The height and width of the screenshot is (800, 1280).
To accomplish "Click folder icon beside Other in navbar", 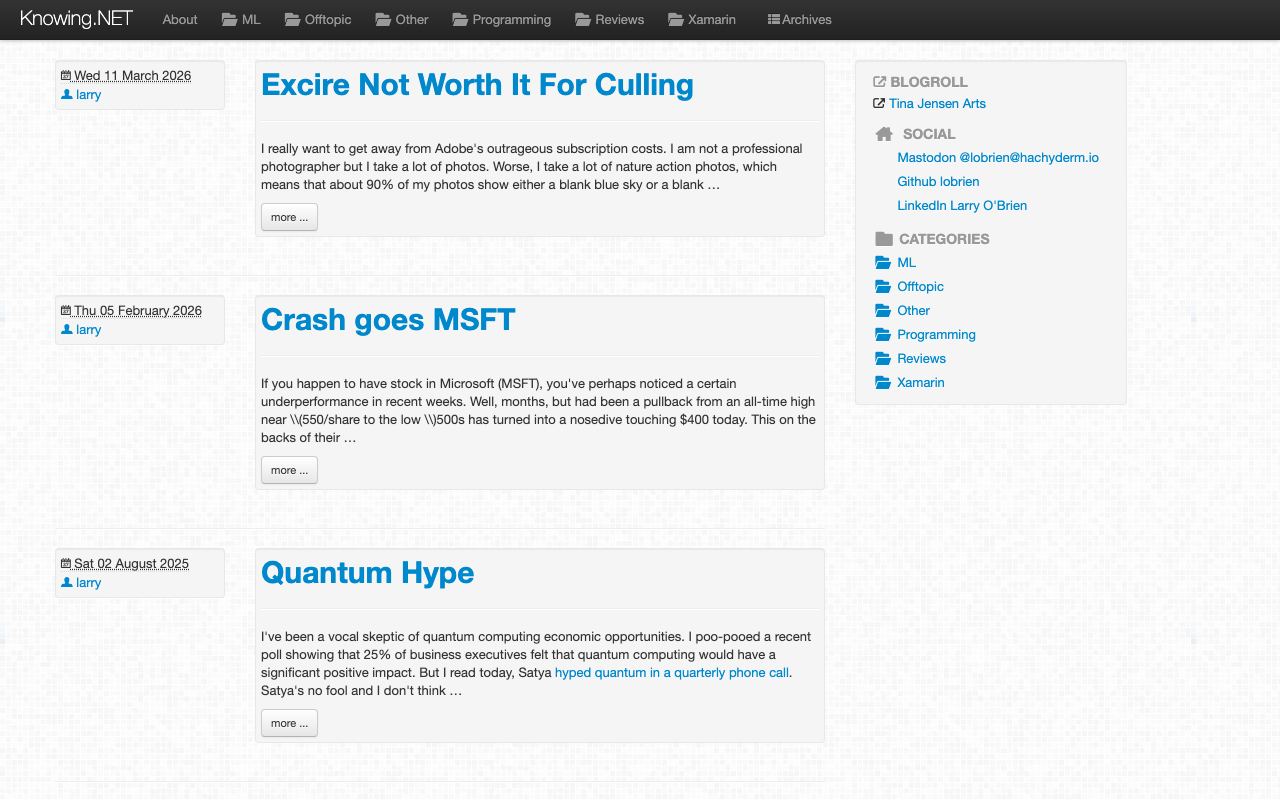I will (383, 19).
